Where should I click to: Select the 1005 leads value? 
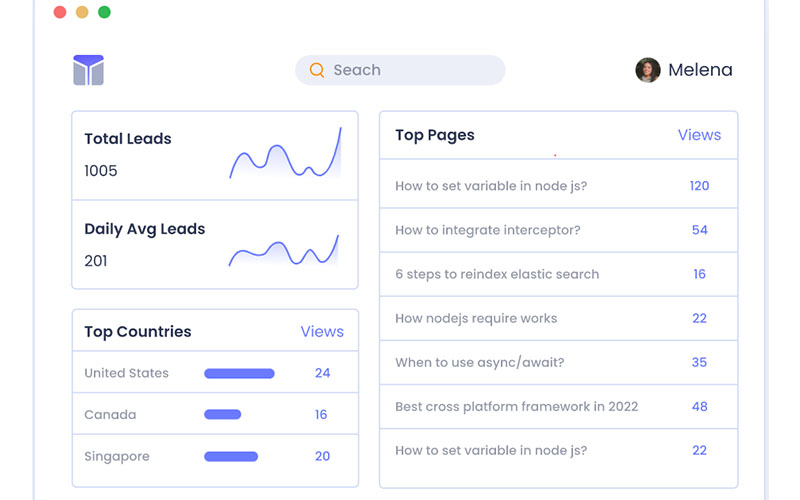click(101, 171)
